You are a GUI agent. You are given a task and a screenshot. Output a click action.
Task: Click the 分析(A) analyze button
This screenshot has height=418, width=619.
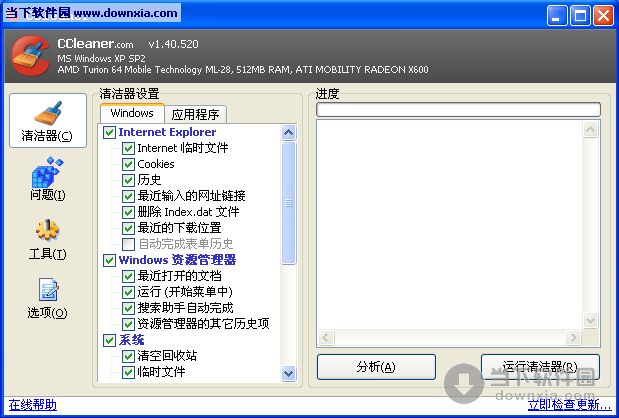(376, 367)
